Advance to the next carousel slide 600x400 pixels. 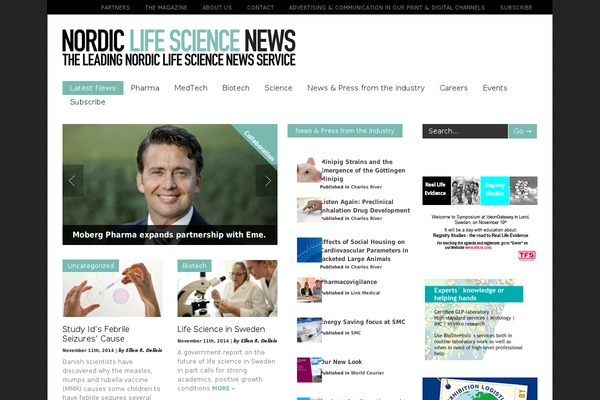click(x=266, y=181)
